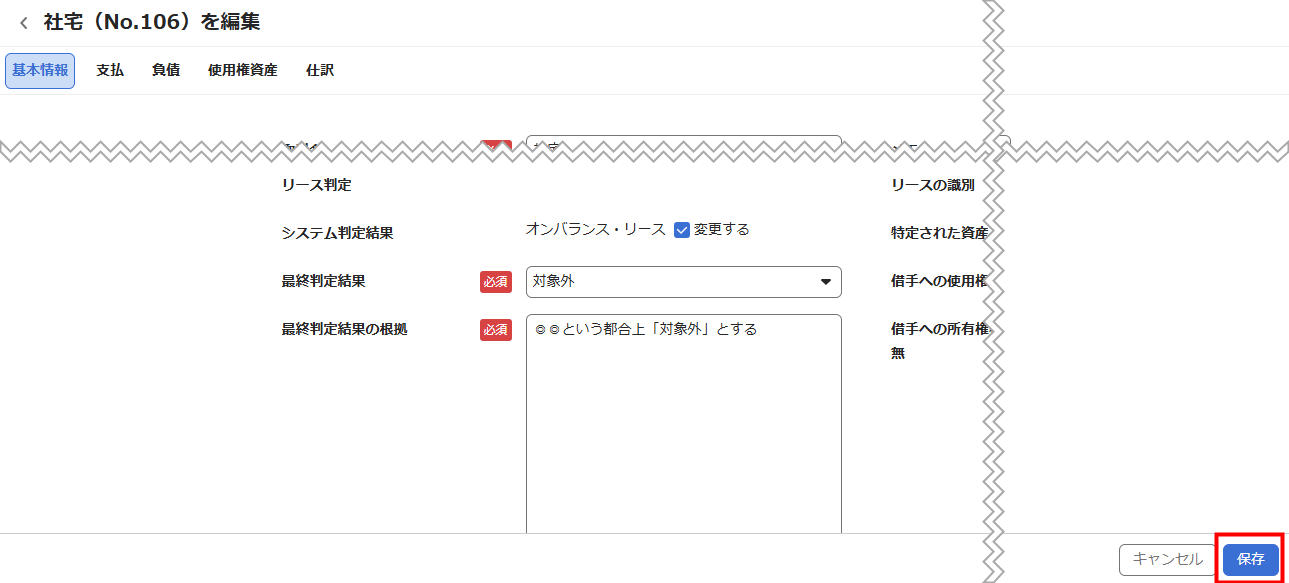The height and width of the screenshot is (583, 1289).
Task: Go to the 負債 tab
Action: (166, 71)
